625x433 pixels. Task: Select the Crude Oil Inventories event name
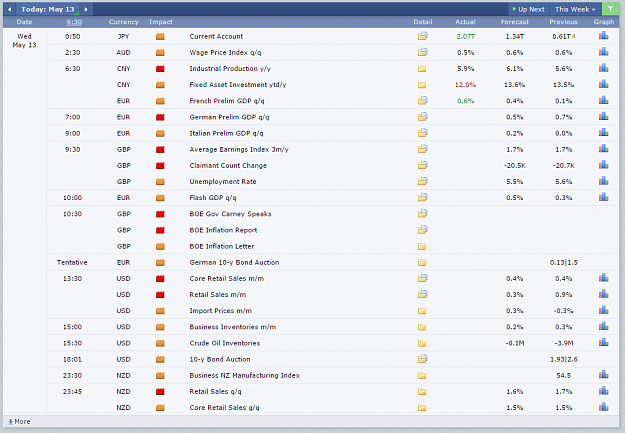[224, 343]
